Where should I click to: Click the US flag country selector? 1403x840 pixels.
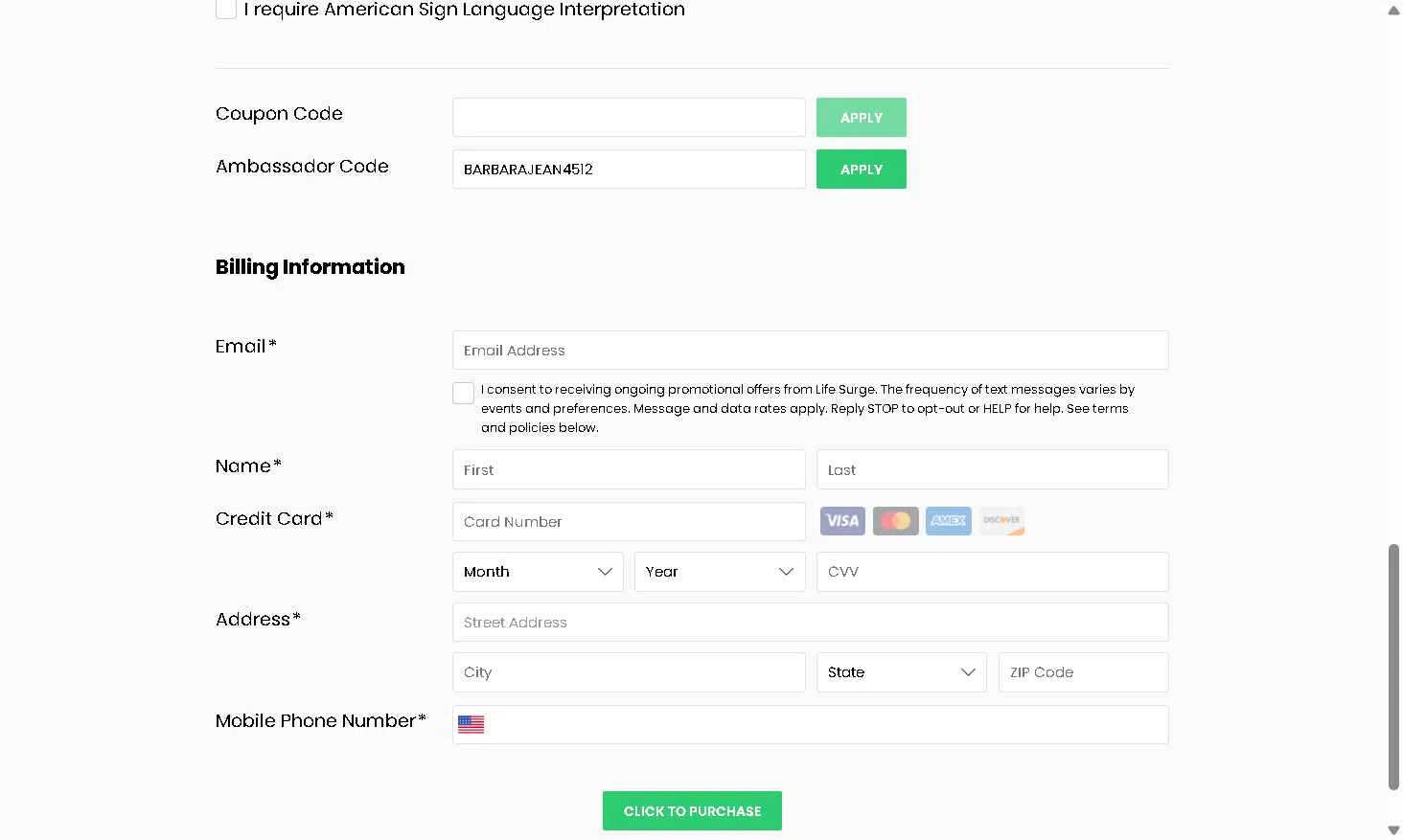click(471, 725)
